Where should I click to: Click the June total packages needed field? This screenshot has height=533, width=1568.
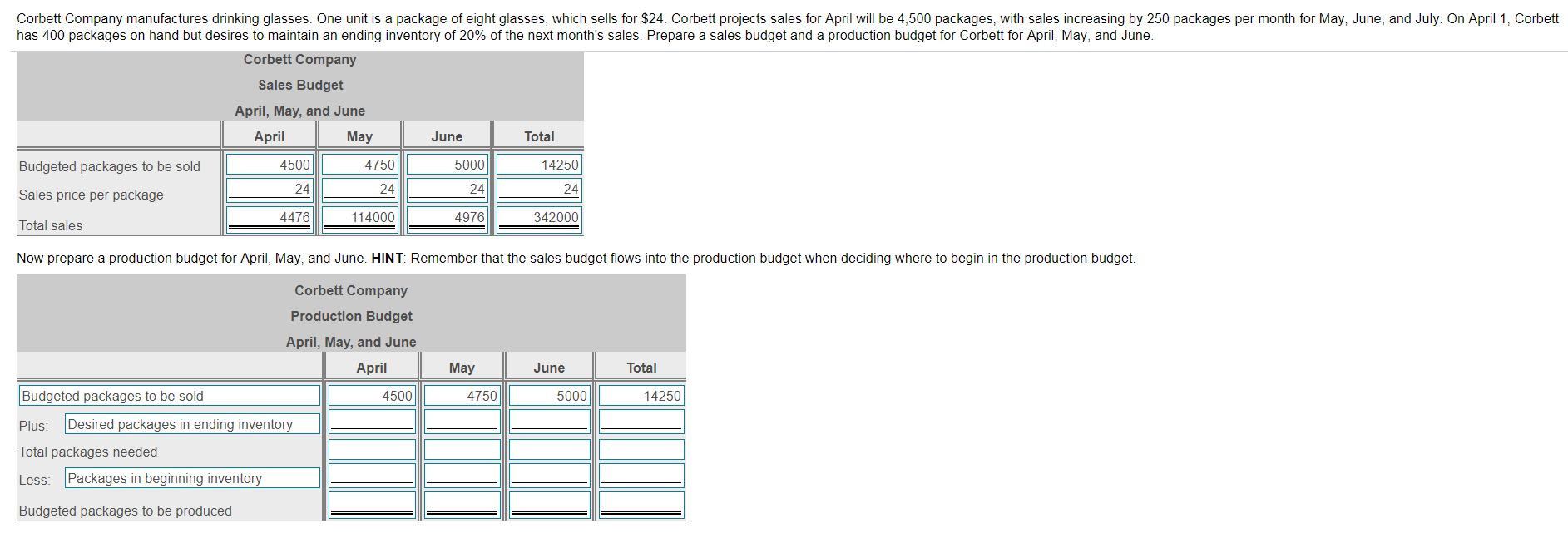(x=549, y=450)
